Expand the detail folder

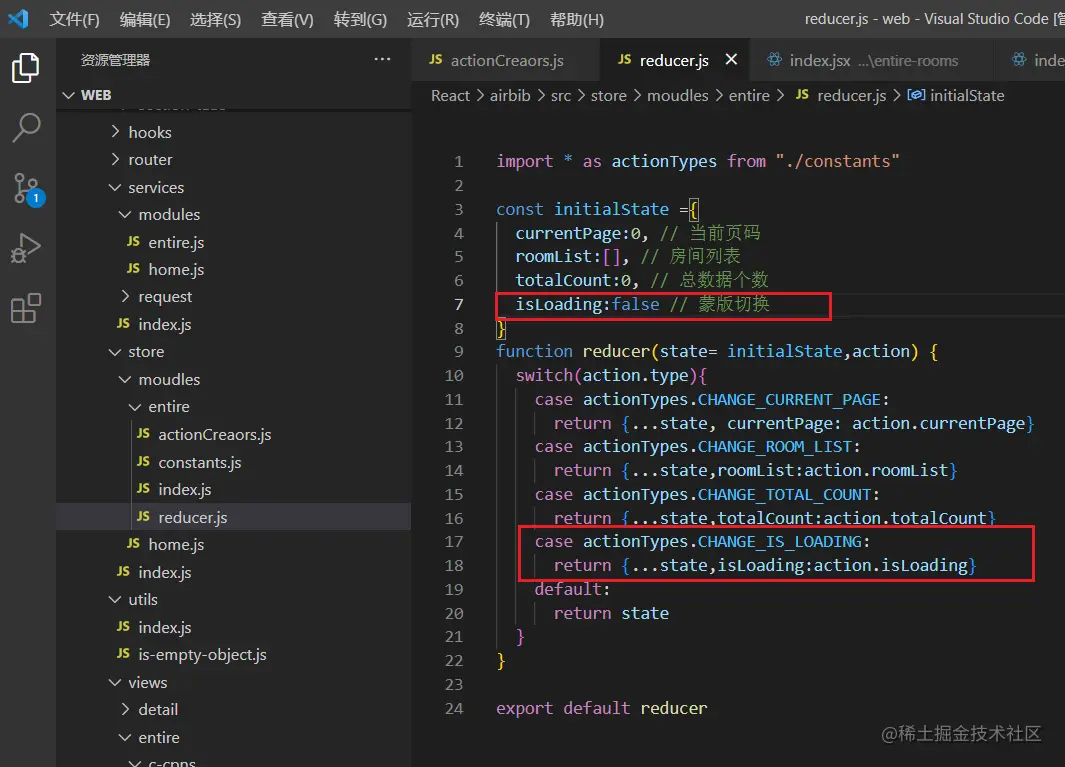coord(125,709)
